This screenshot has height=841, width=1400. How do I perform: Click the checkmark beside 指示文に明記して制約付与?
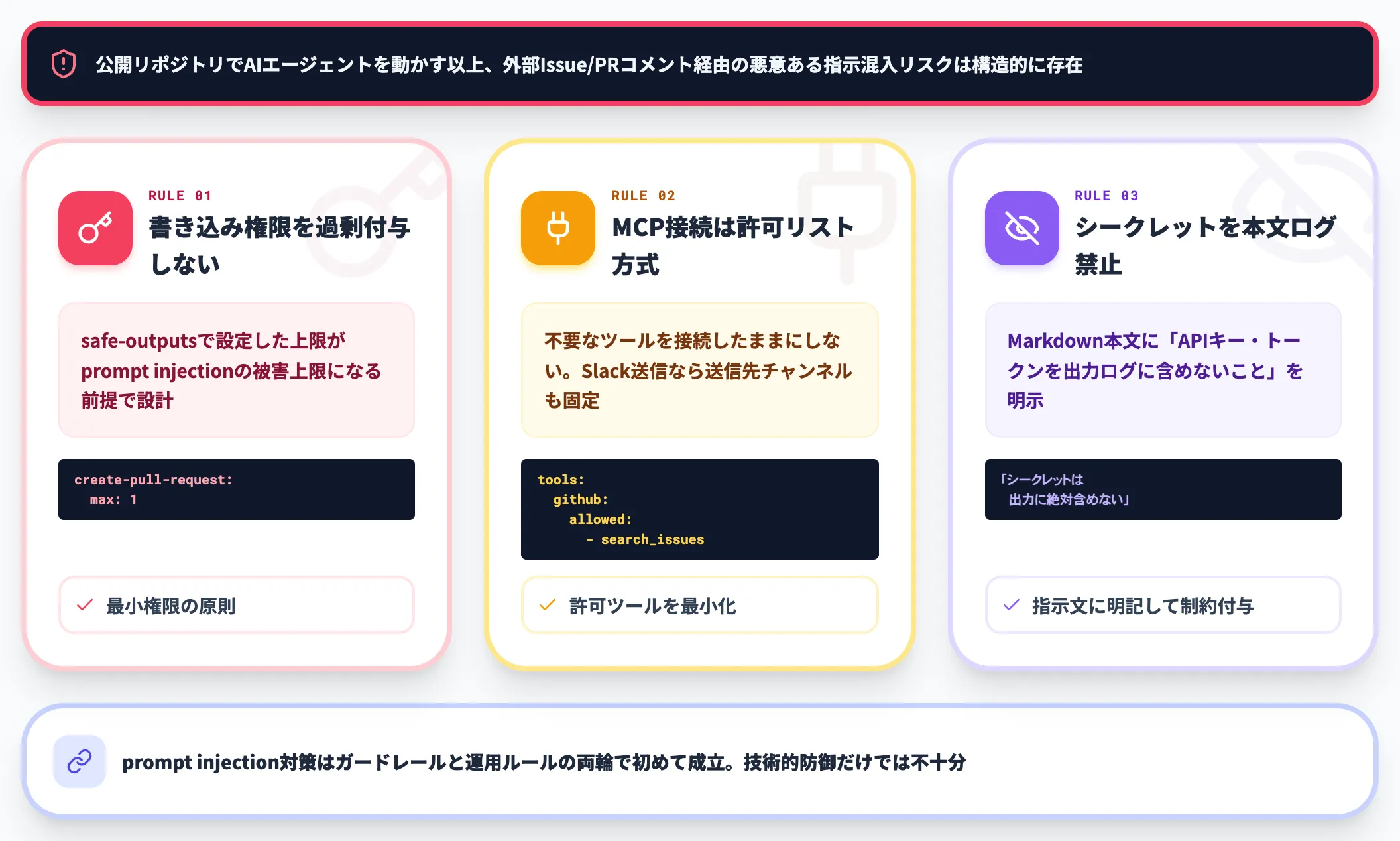pyautogui.click(x=1011, y=605)
